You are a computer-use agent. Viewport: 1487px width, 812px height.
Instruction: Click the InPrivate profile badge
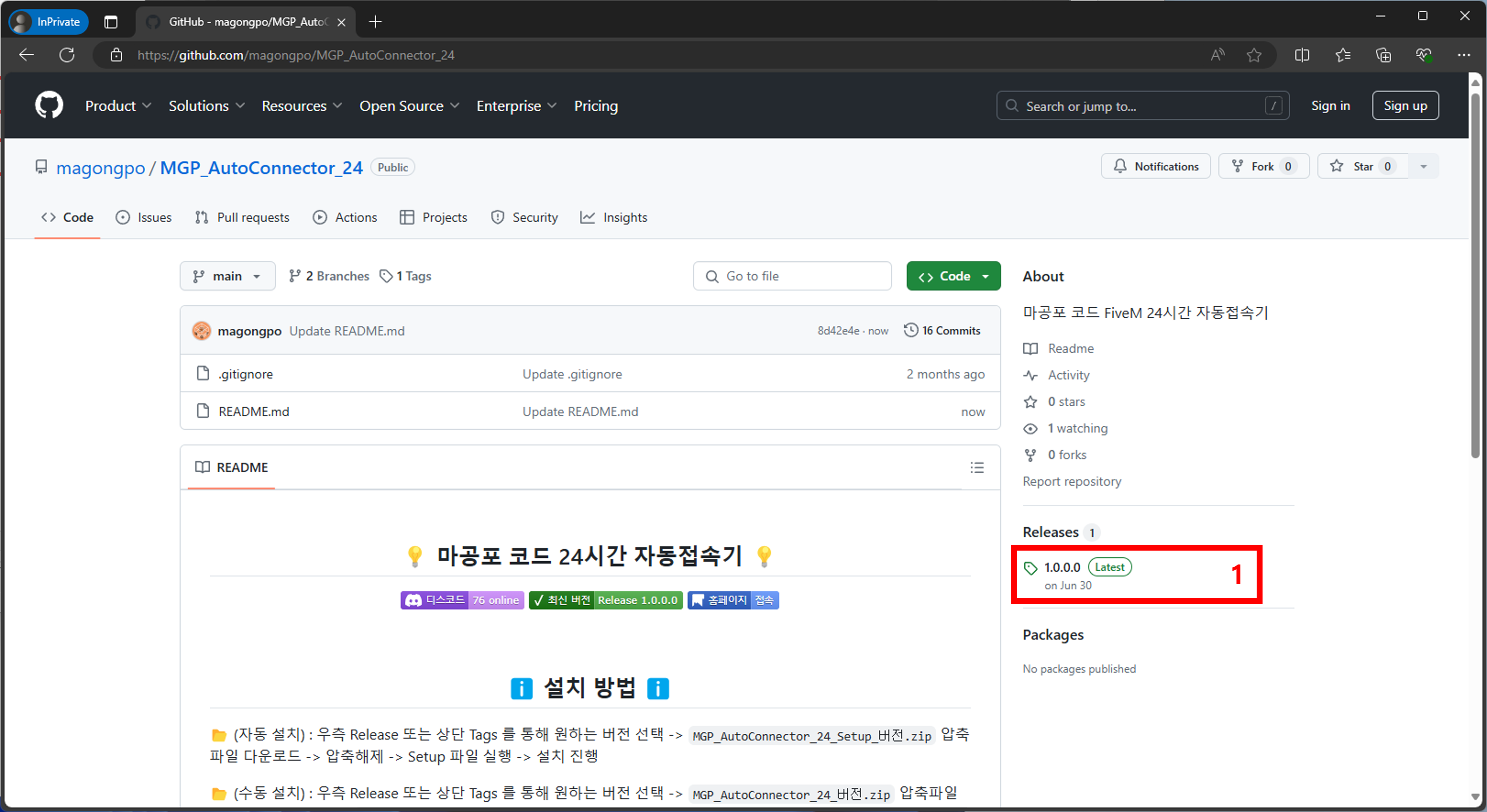pos(48,22)
